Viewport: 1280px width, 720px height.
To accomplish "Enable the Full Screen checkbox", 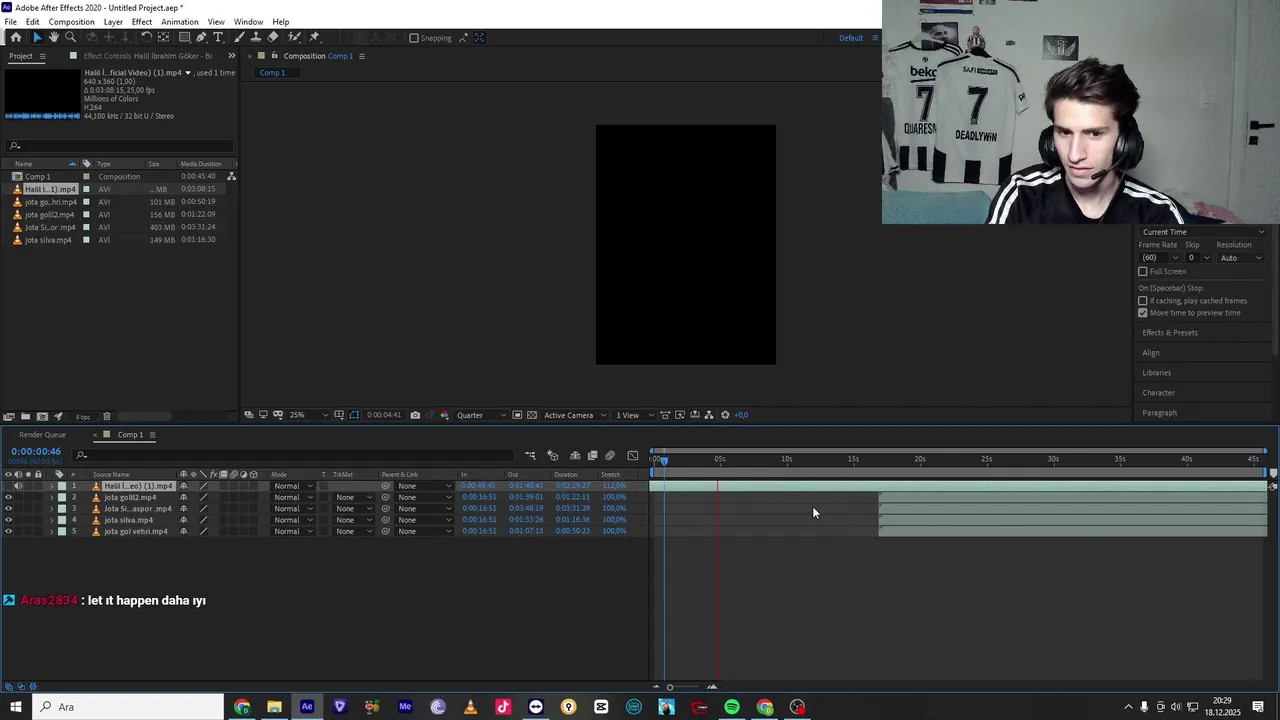I will pyautogui.click(x=1143, y=271).
